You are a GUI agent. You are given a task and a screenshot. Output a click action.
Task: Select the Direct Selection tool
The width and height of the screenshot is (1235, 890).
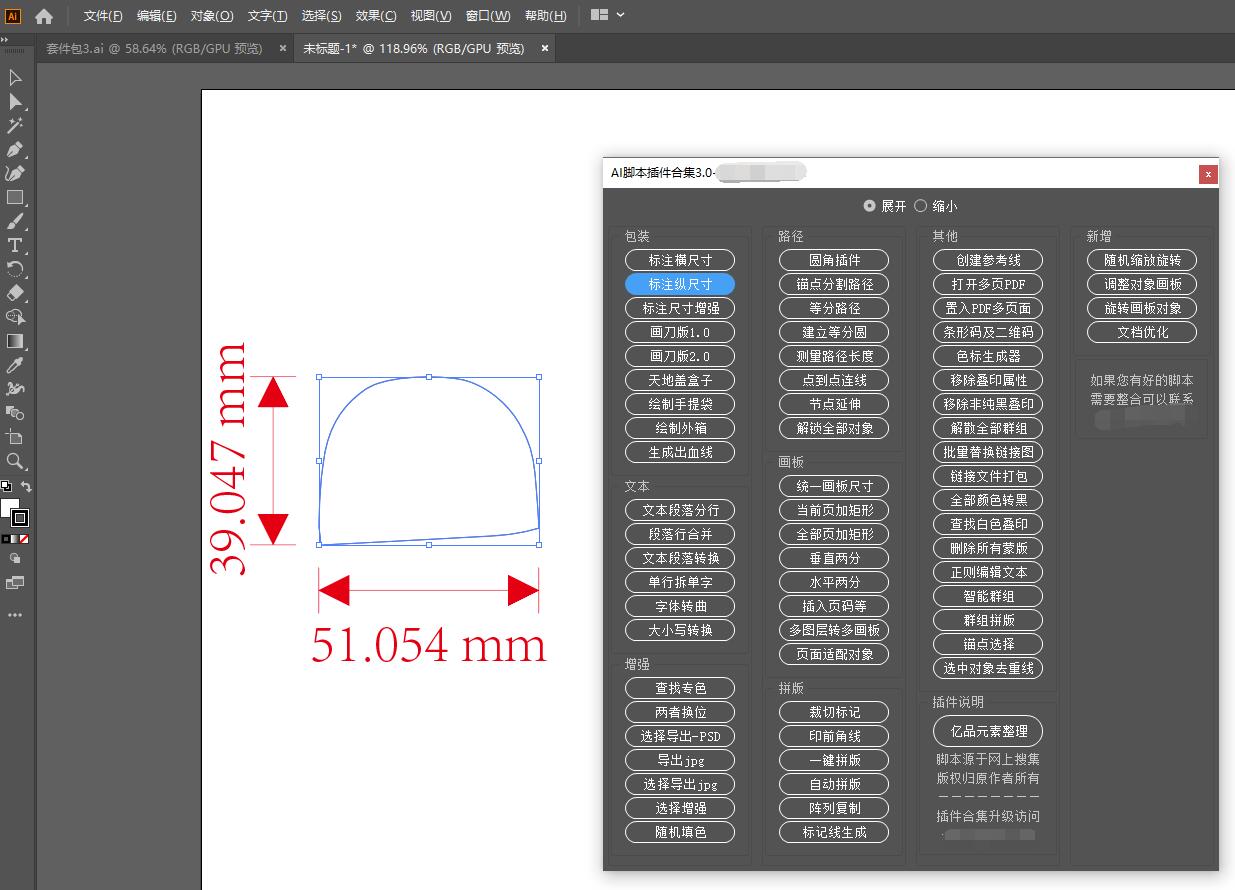[15, 102]
